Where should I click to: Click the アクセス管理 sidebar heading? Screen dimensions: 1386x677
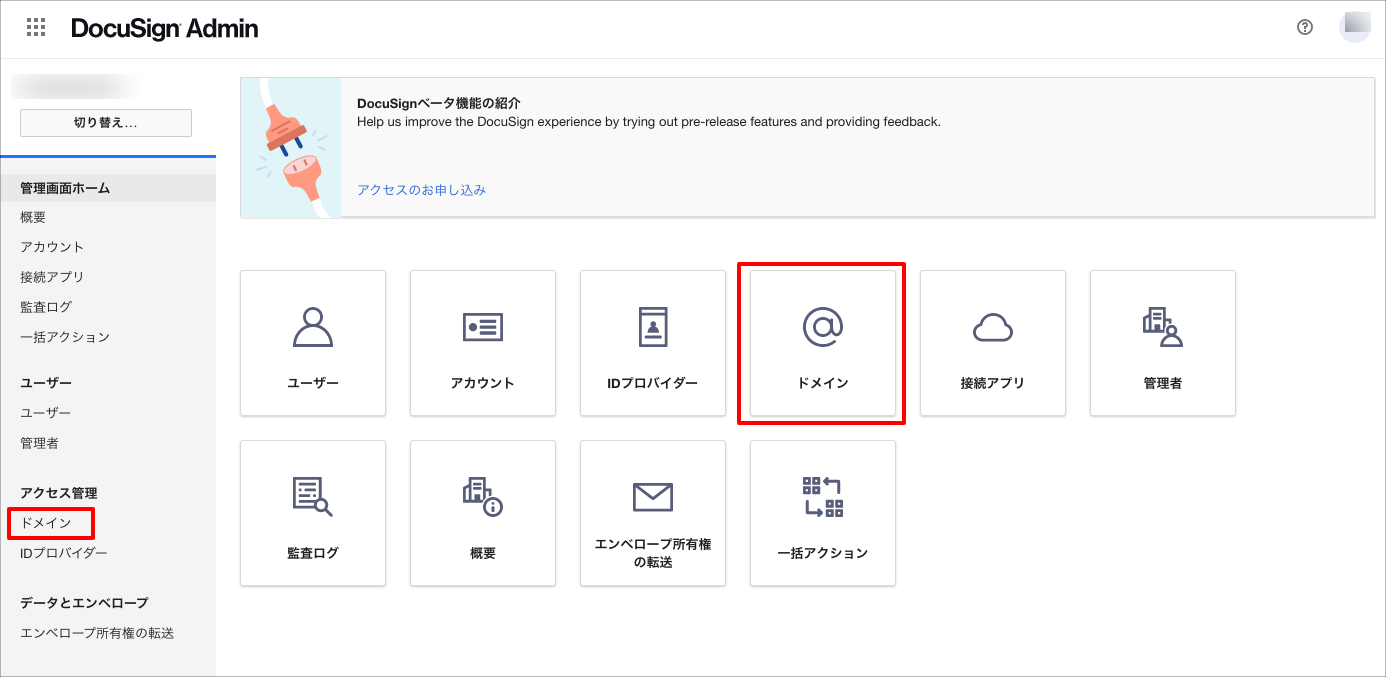click(x=59, y=493)
